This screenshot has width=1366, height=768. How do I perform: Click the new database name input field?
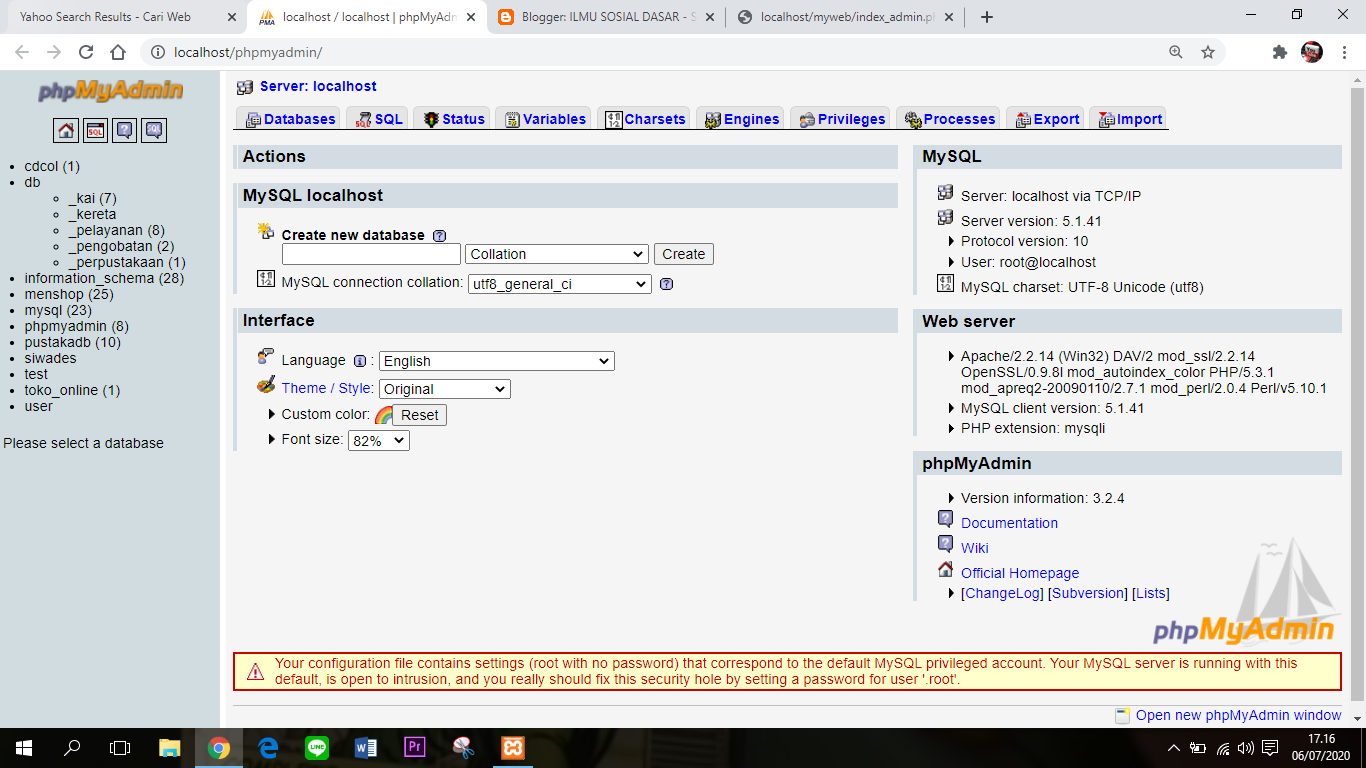point(371,254)
